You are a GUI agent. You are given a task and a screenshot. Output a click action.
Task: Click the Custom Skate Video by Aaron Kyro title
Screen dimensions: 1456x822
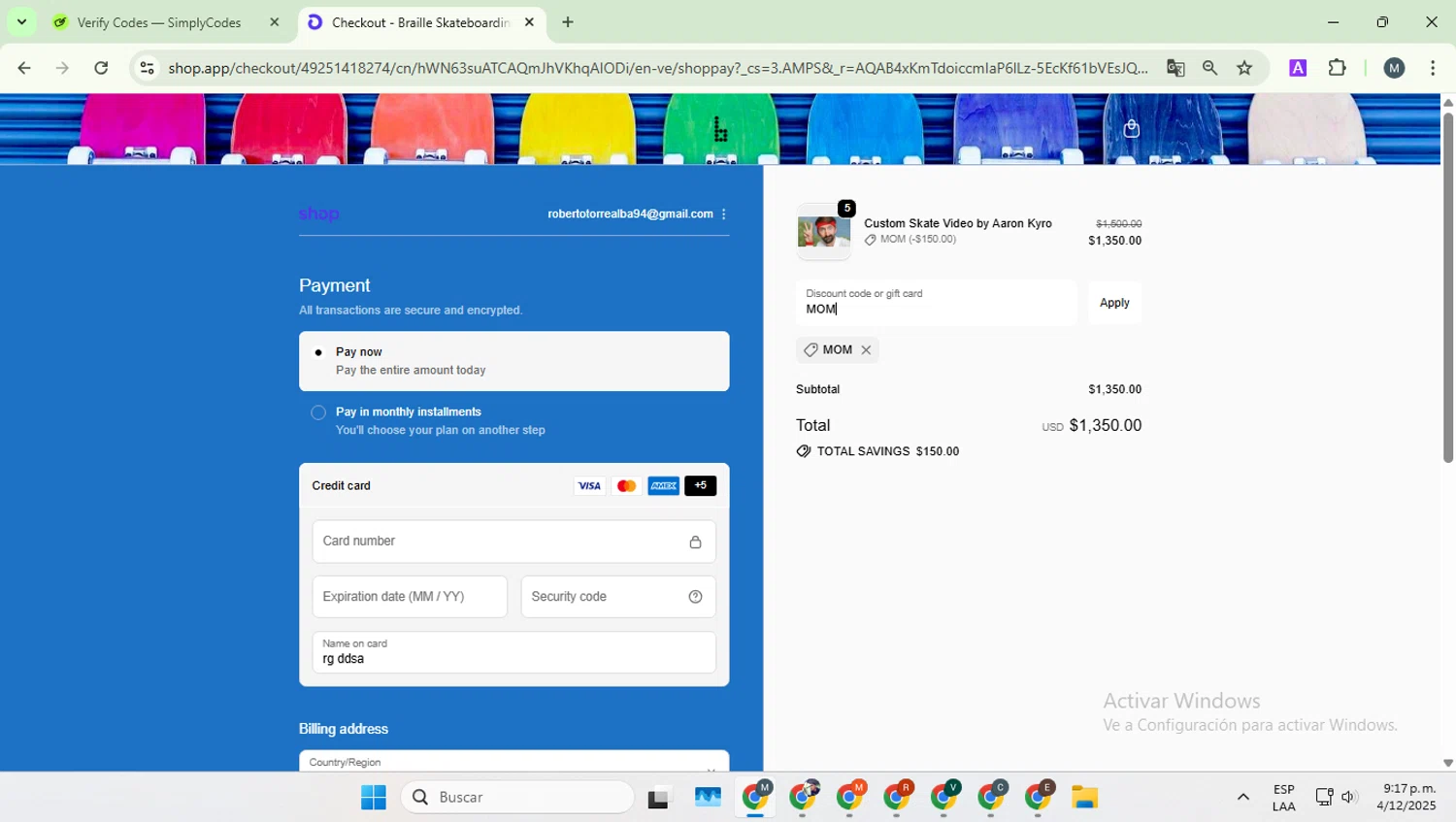[x=958, y=223]
